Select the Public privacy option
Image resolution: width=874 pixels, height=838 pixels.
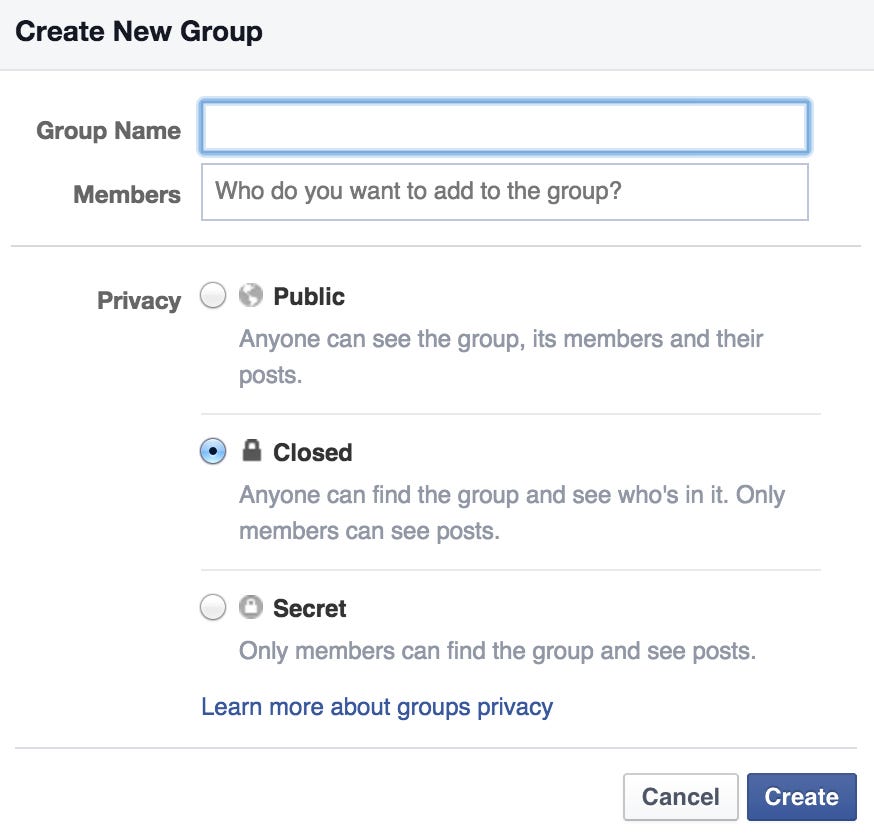pos(214,296)
